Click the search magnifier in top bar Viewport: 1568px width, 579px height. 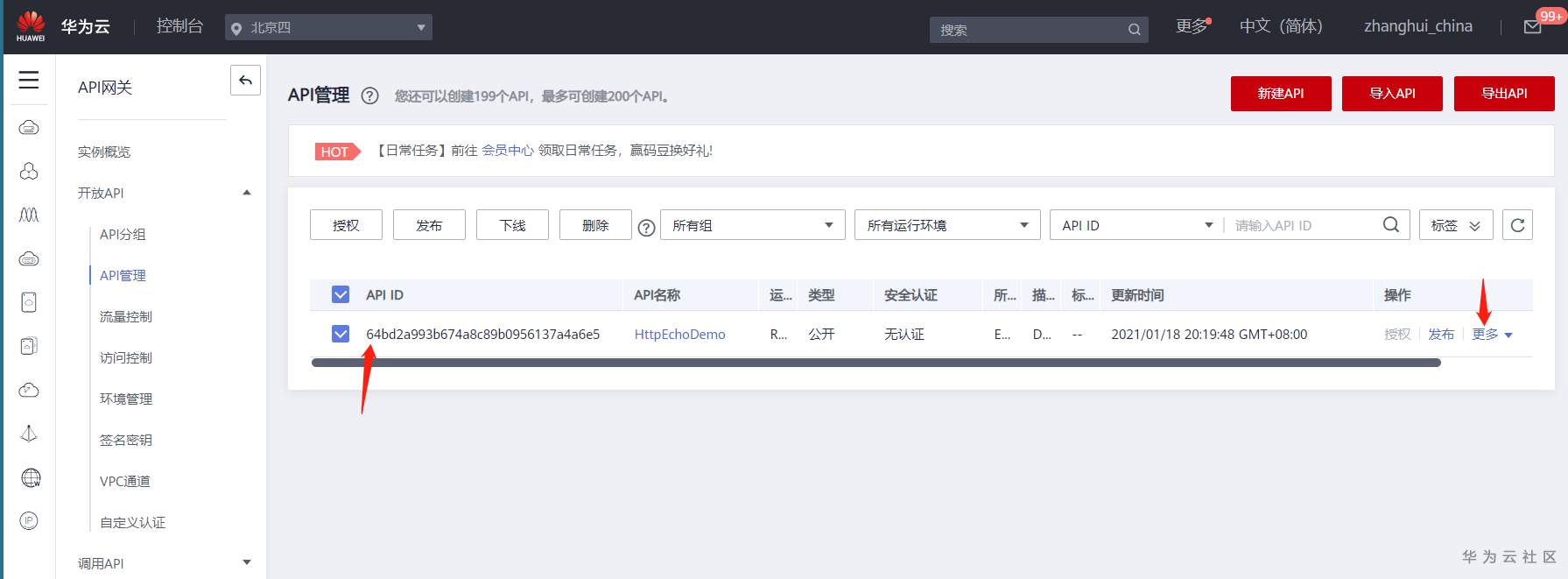pos(1134,29)
